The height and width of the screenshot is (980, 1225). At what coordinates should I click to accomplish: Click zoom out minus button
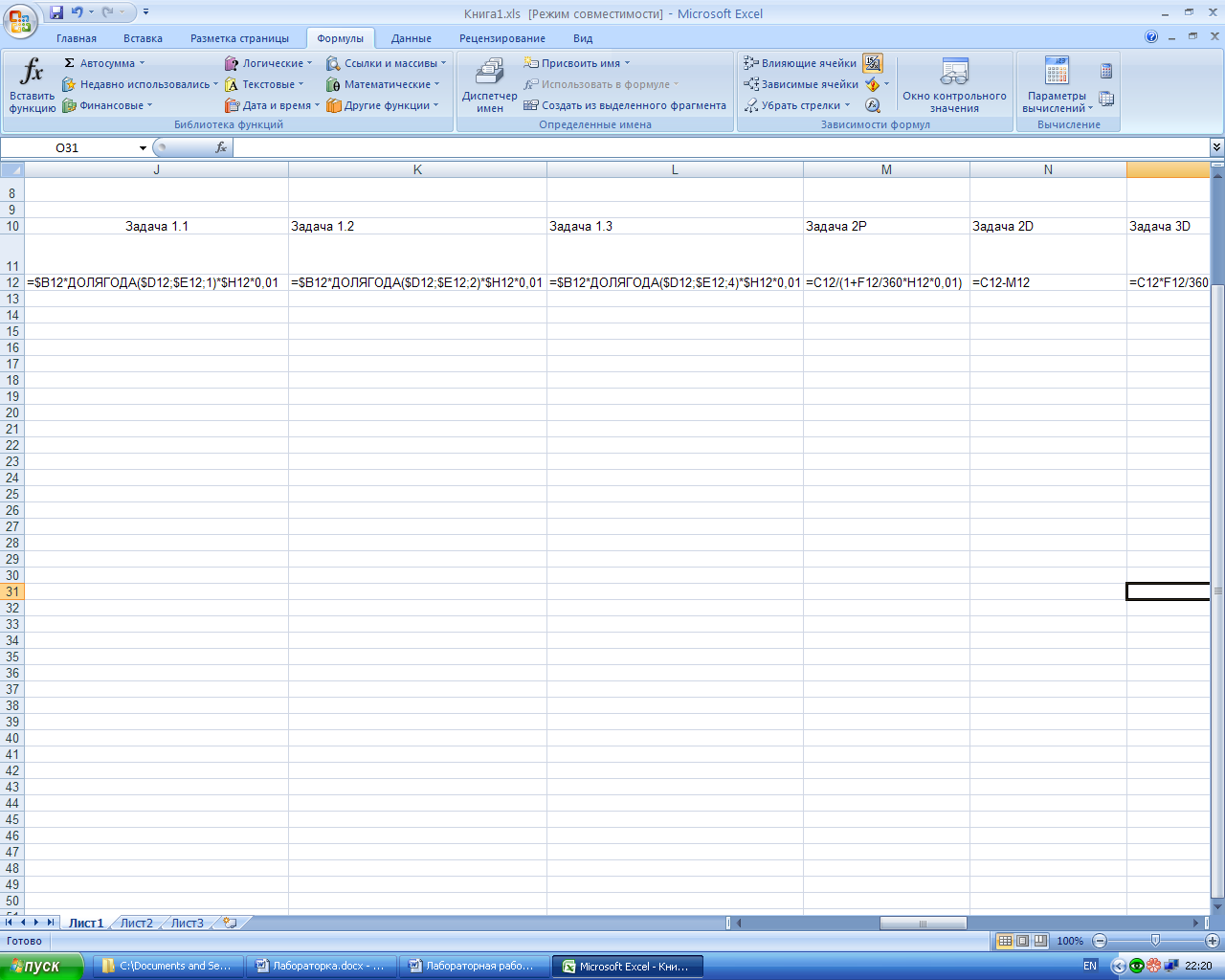pyautogui.click(x=1100, y=941)
